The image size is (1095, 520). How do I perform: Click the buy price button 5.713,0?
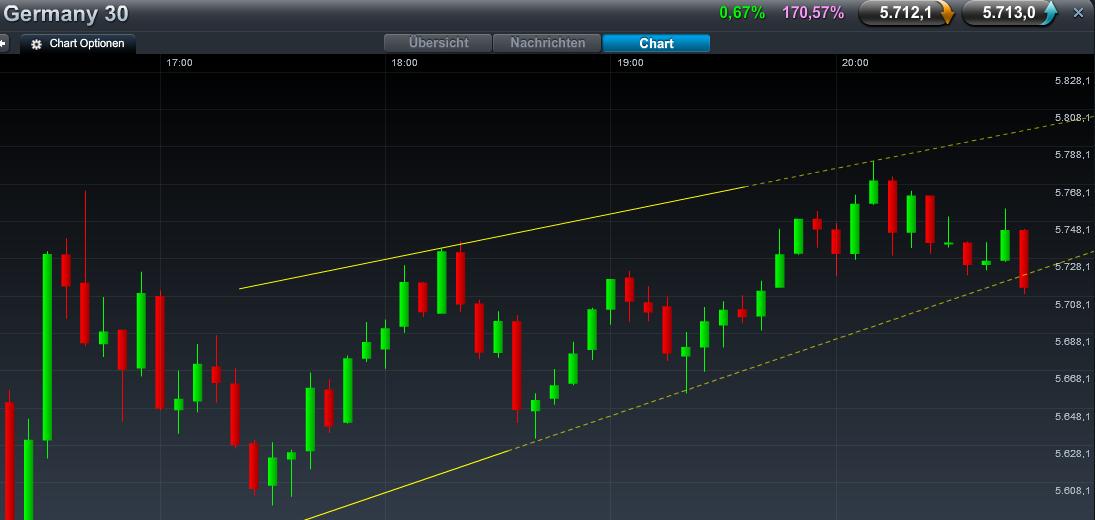1010,13
